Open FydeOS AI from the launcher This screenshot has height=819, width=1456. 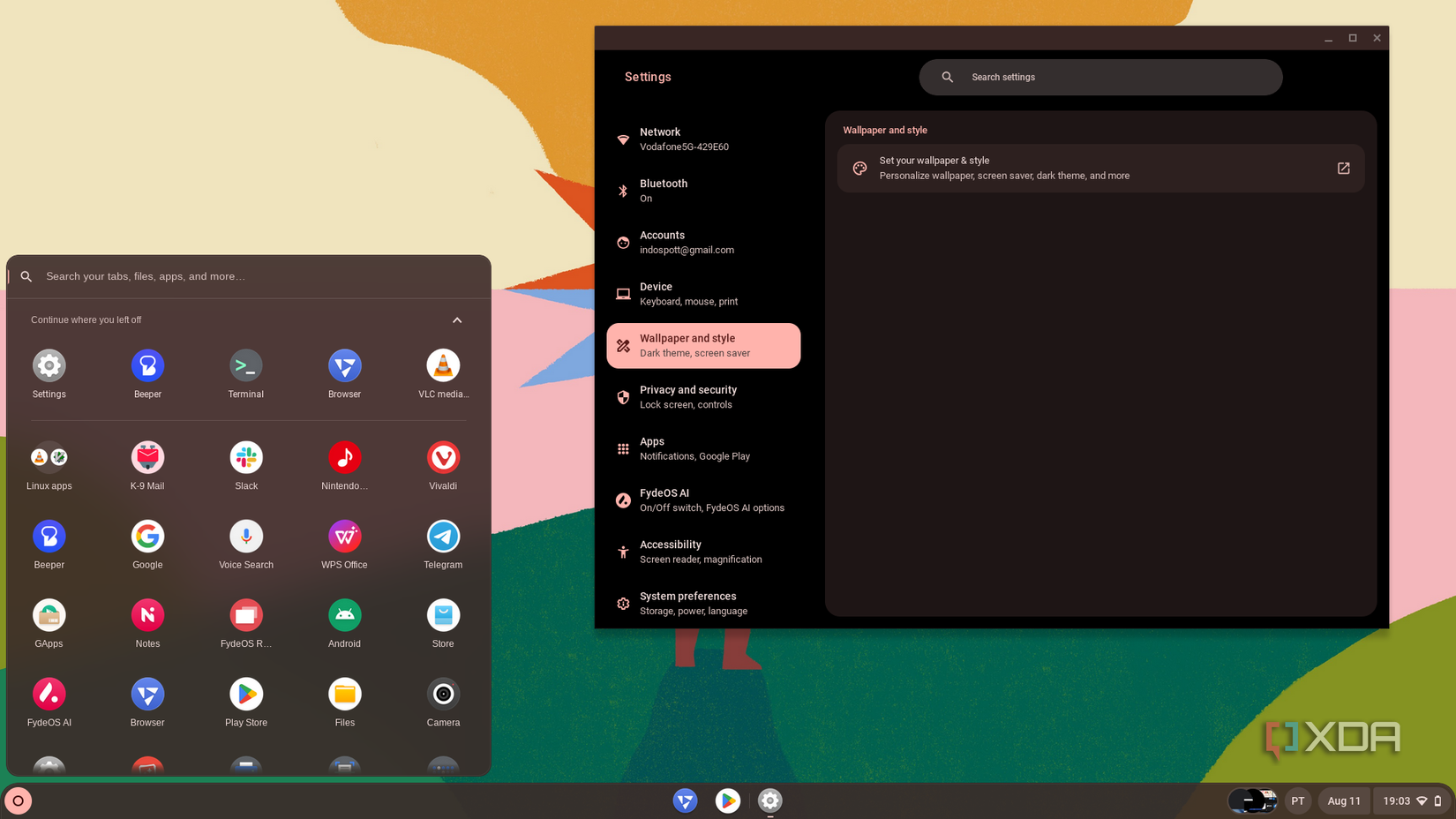(49, 694)
